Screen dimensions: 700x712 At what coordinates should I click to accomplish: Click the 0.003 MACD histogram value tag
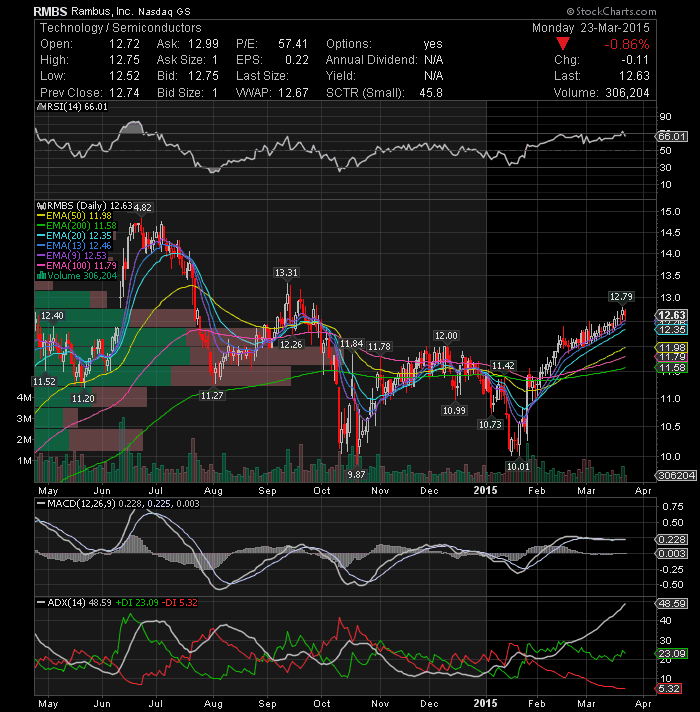coord(672,554)
